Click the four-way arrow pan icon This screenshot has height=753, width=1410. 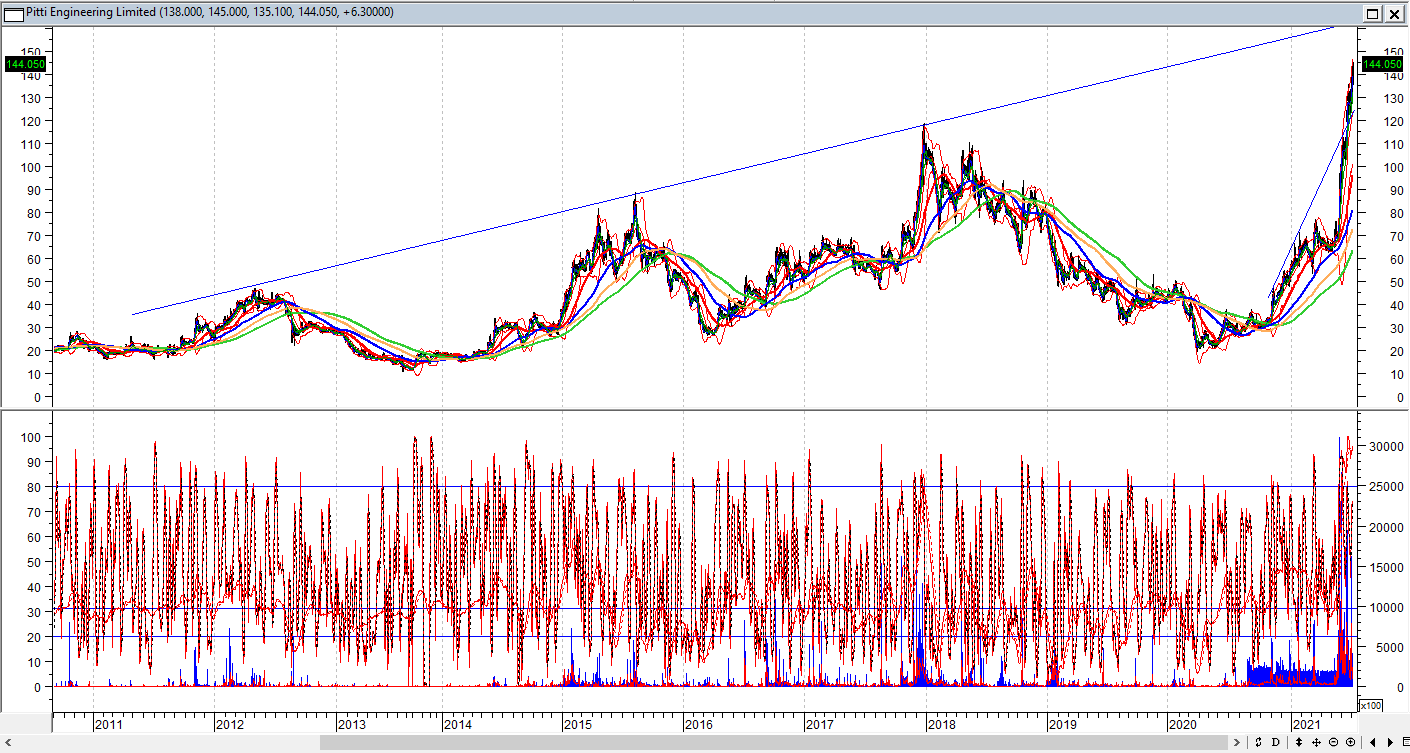point(1316,742)
